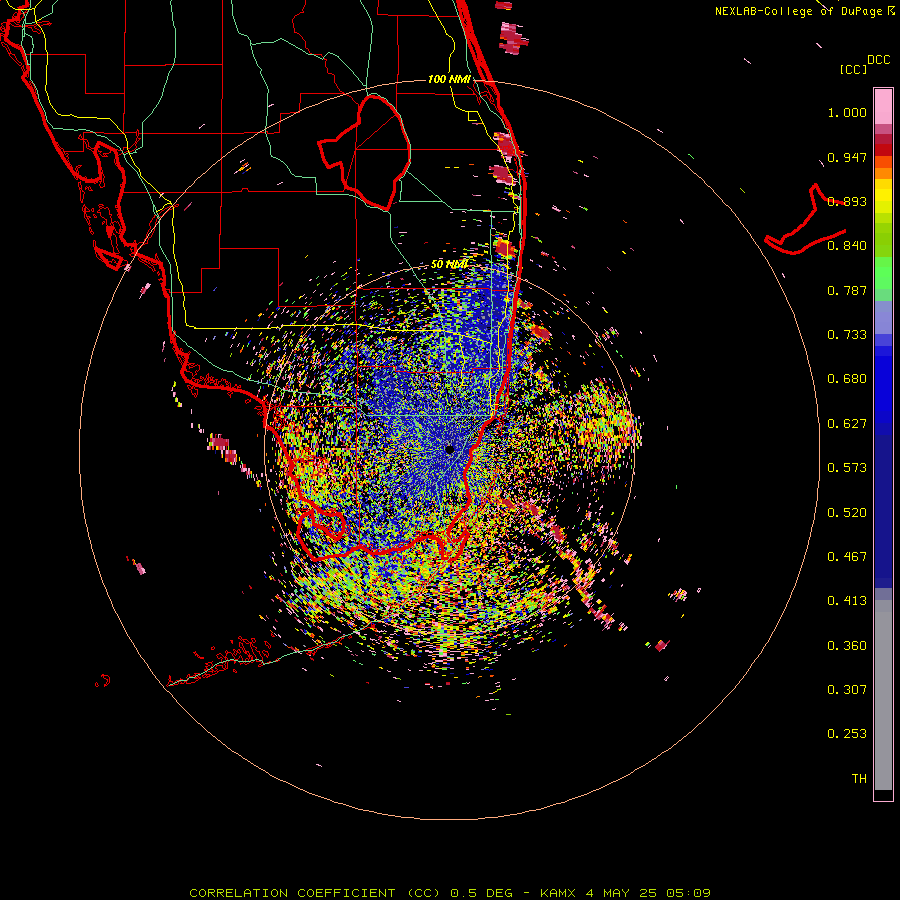
Task: Click the 0.253 scale label
Action: (847, 734)
